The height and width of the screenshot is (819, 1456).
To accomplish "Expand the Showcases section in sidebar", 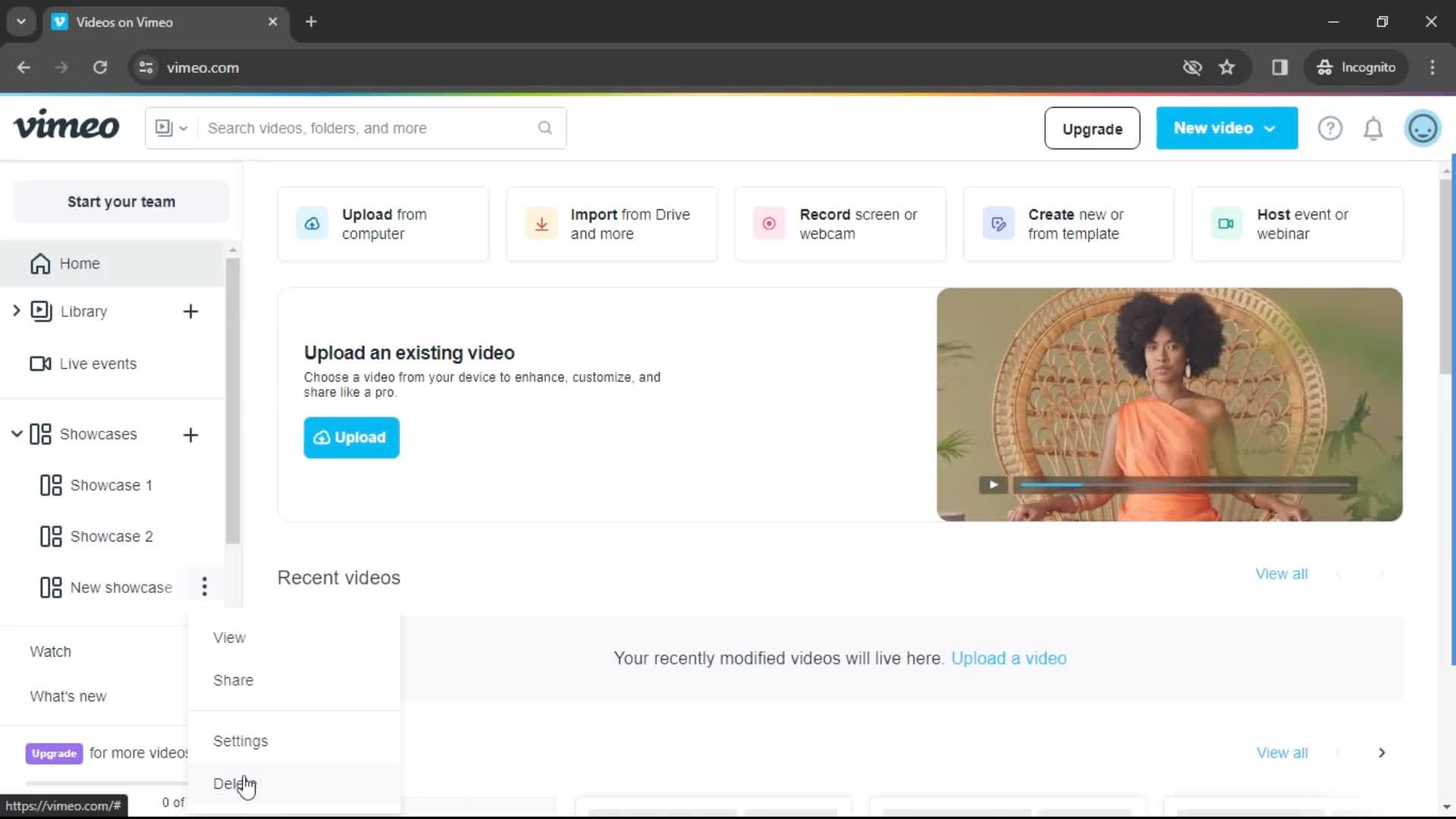I will [x=16, y=434].
